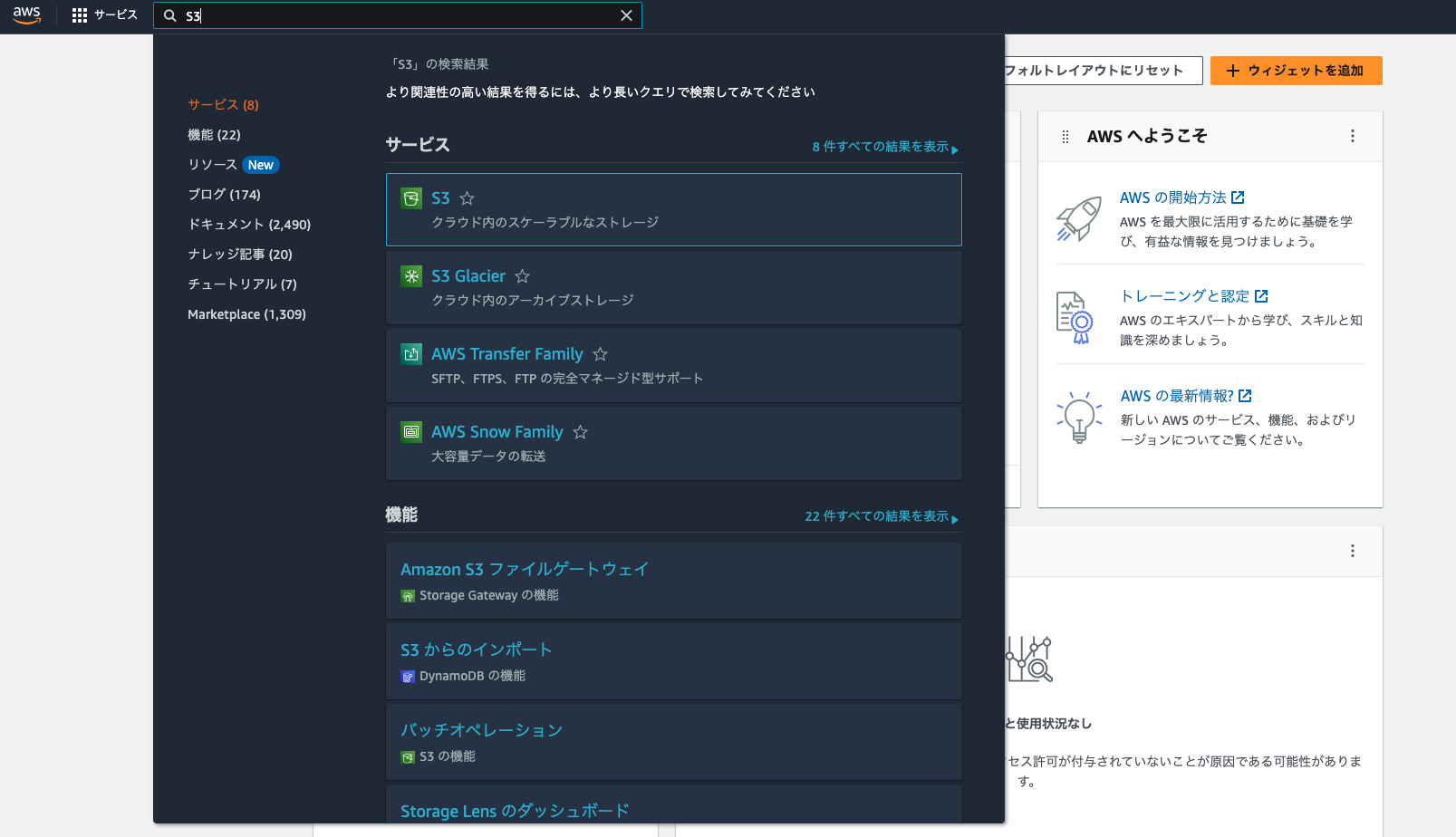The image size is (1456, 837).
Task: Click the AWS Snow Family icon
Action: pos(411,432)
